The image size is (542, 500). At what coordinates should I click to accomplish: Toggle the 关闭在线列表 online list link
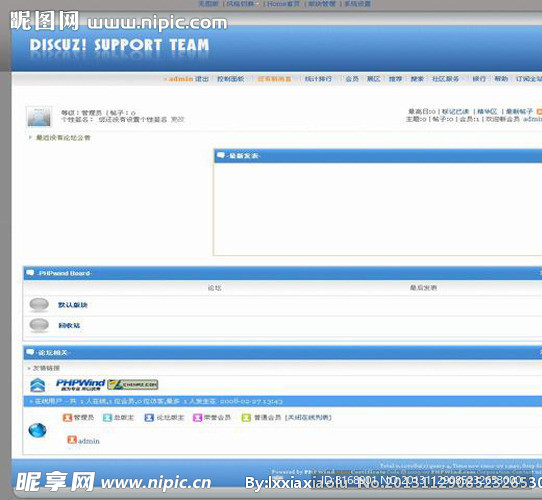click(x=308, y=418)
